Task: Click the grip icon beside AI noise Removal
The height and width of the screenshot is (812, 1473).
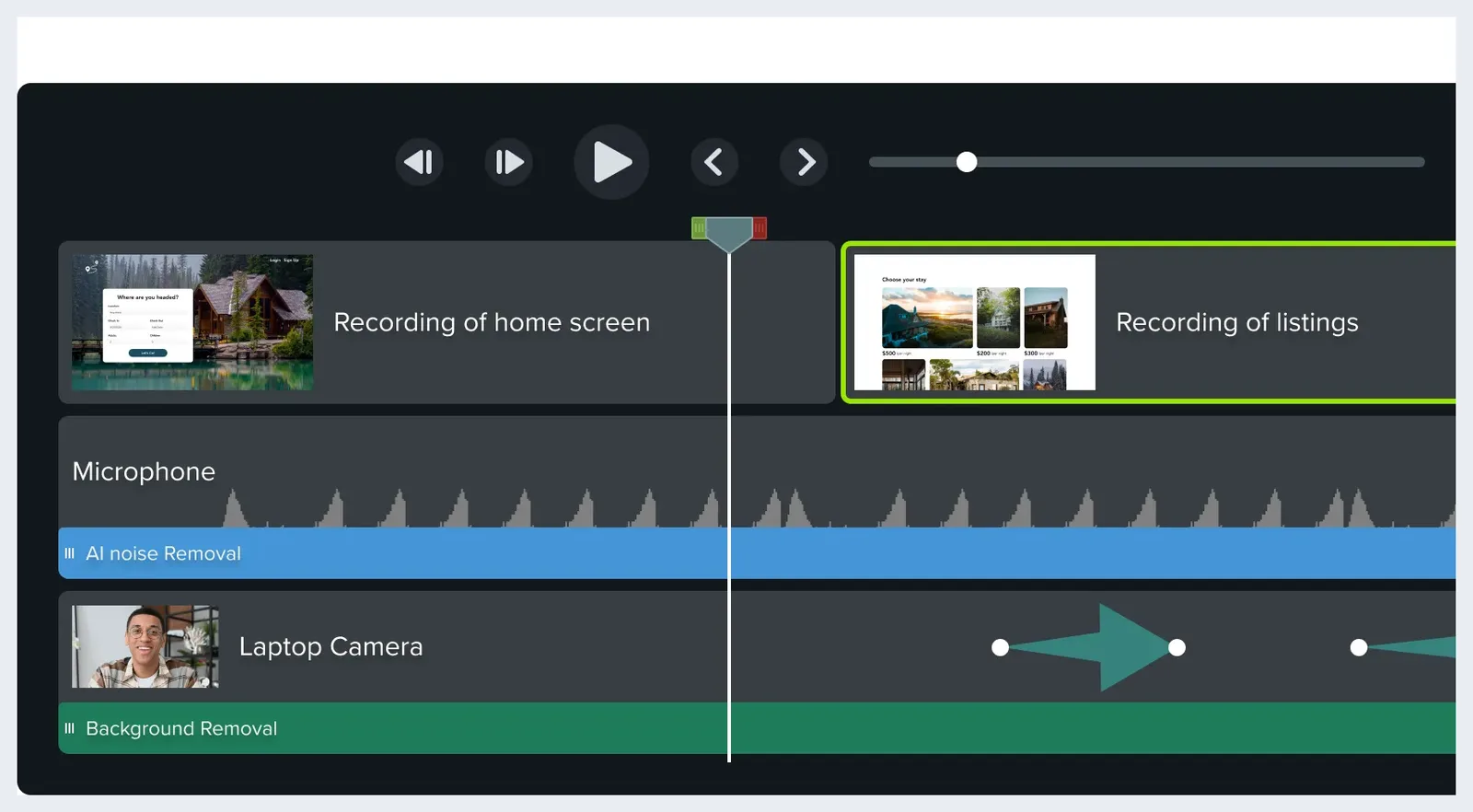Action: coord(69,553)
